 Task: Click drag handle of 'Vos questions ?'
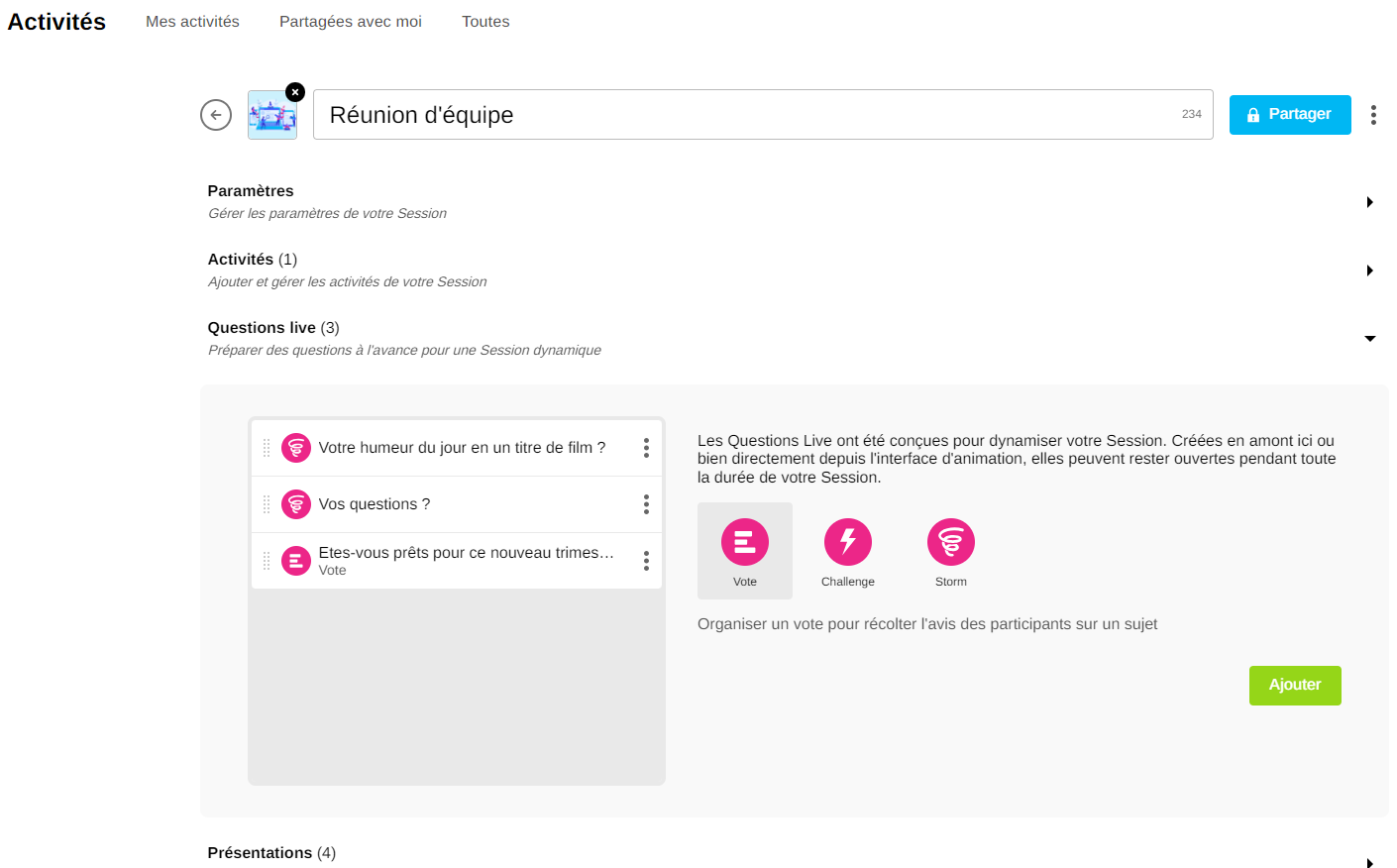coord(267,504)
